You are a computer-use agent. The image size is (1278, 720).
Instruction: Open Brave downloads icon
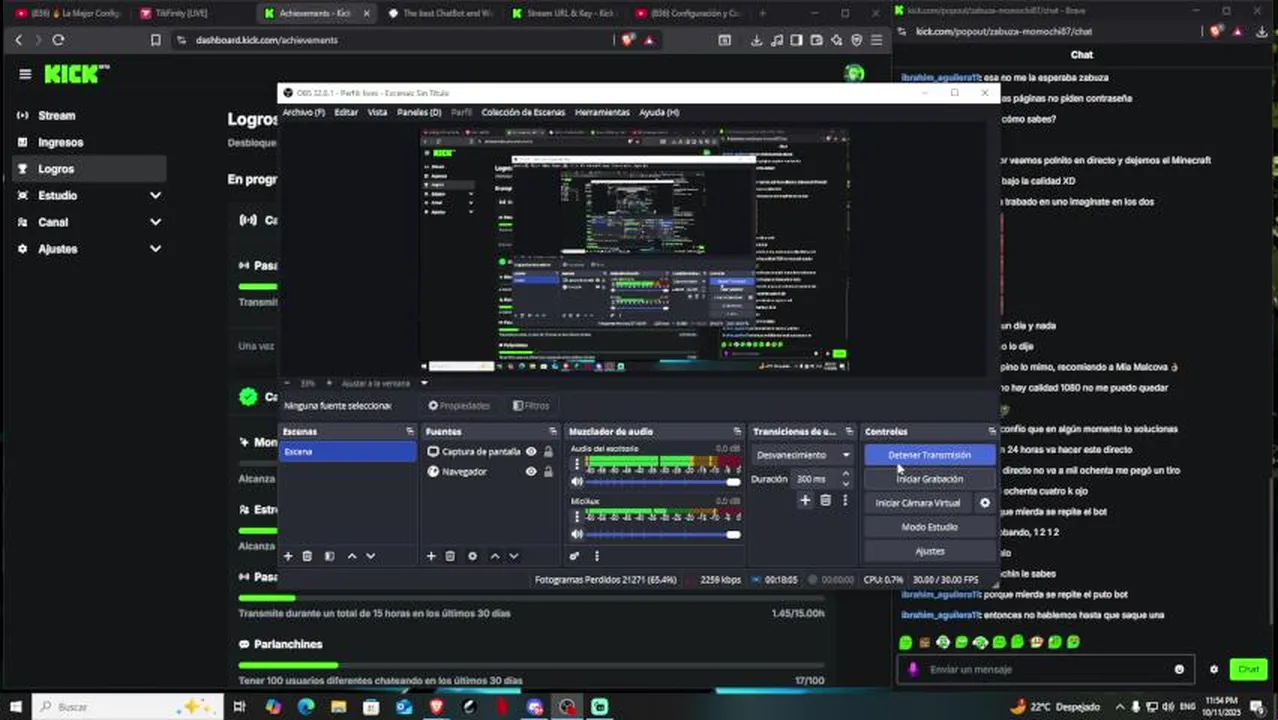pyautogui.click(x=757, y=40)
